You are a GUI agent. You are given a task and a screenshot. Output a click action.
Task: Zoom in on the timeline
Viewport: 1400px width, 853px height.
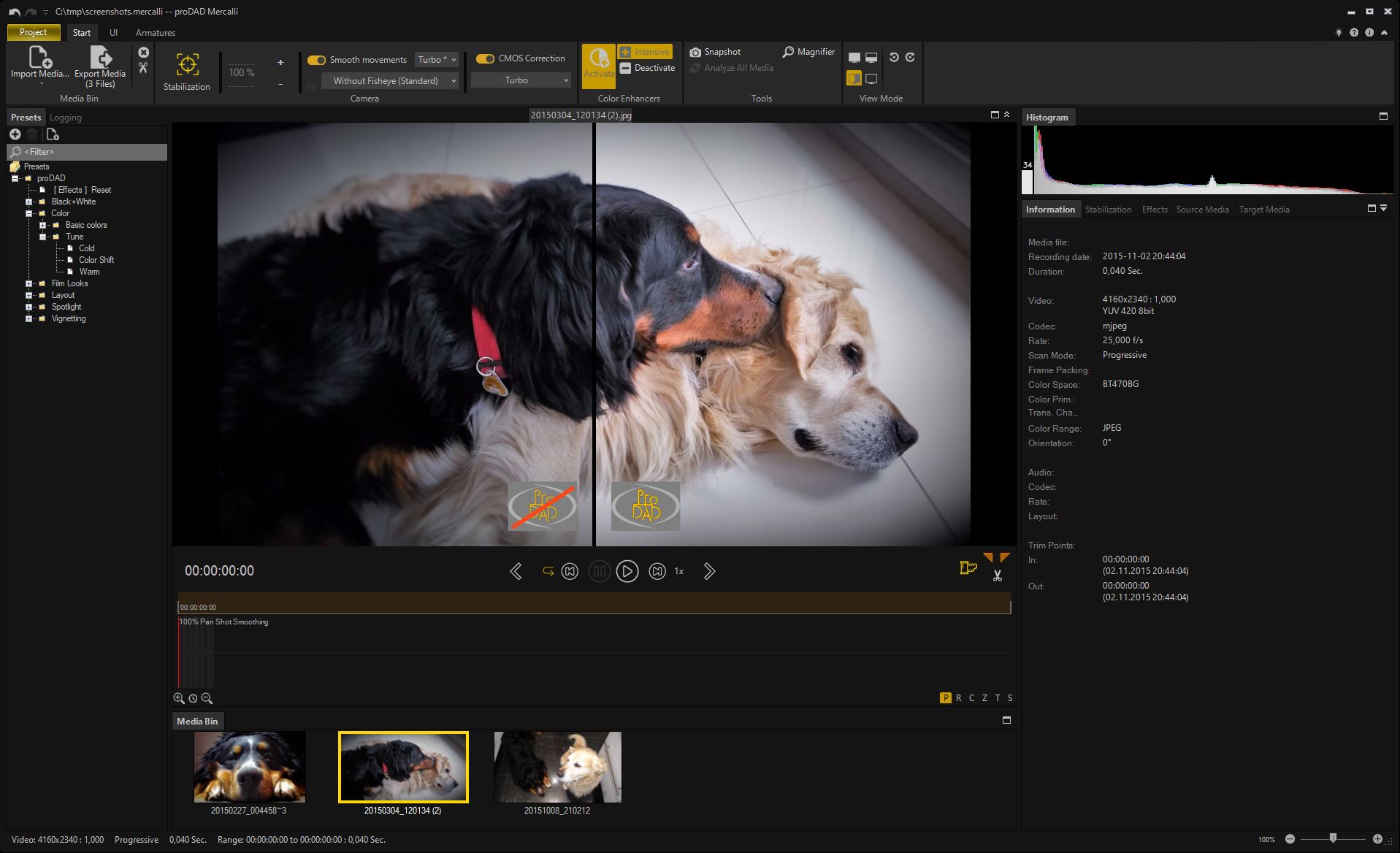(x=179, y=698)
